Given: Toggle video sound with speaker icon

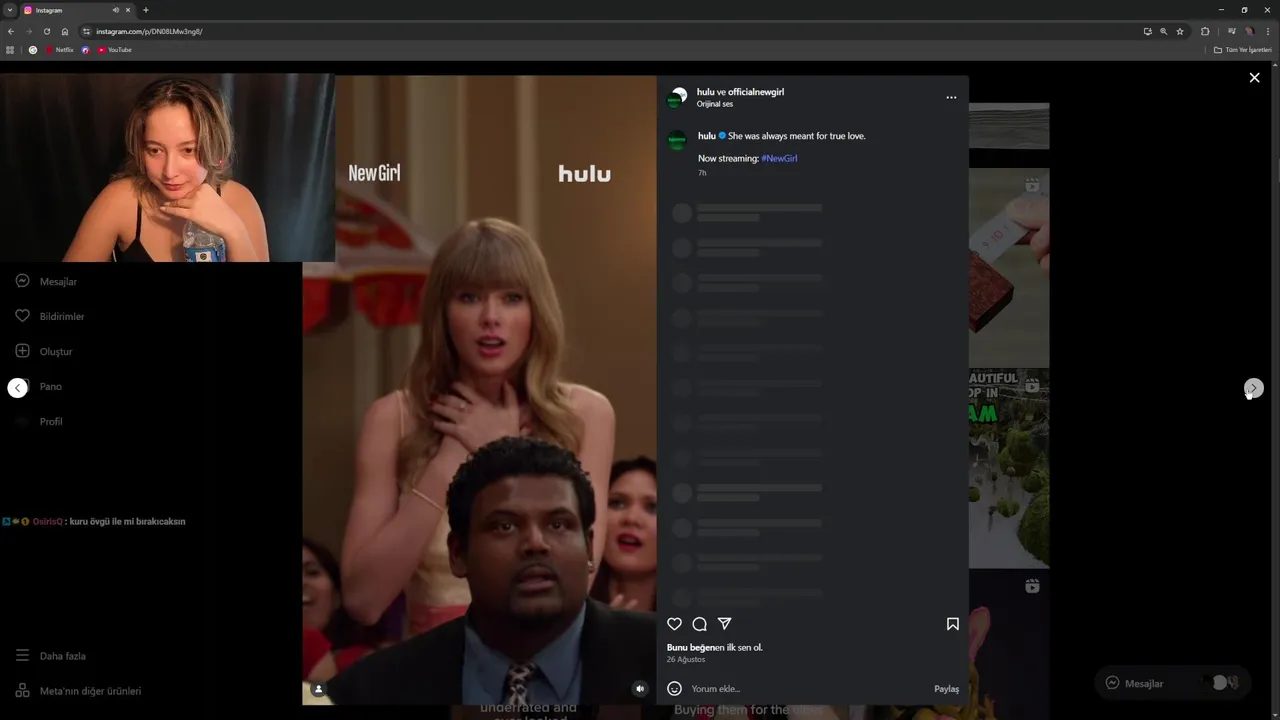Looking at the screenshot, I should [640, 689].
